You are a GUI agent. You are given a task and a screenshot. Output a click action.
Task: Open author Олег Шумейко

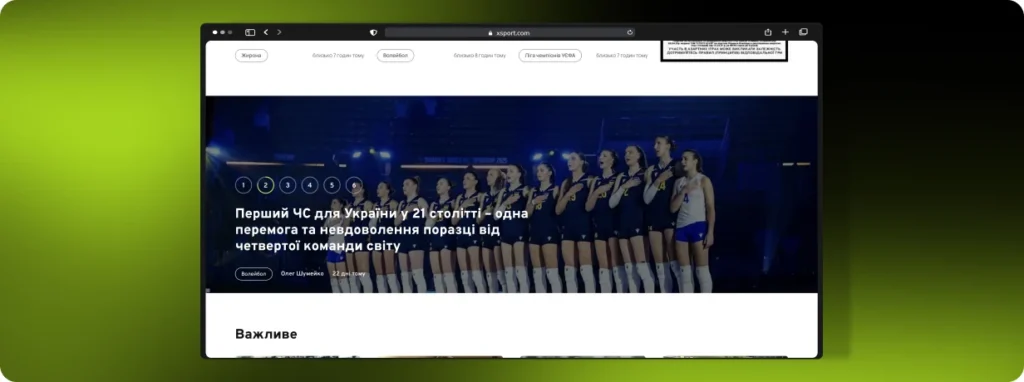(x=302, y=274)
